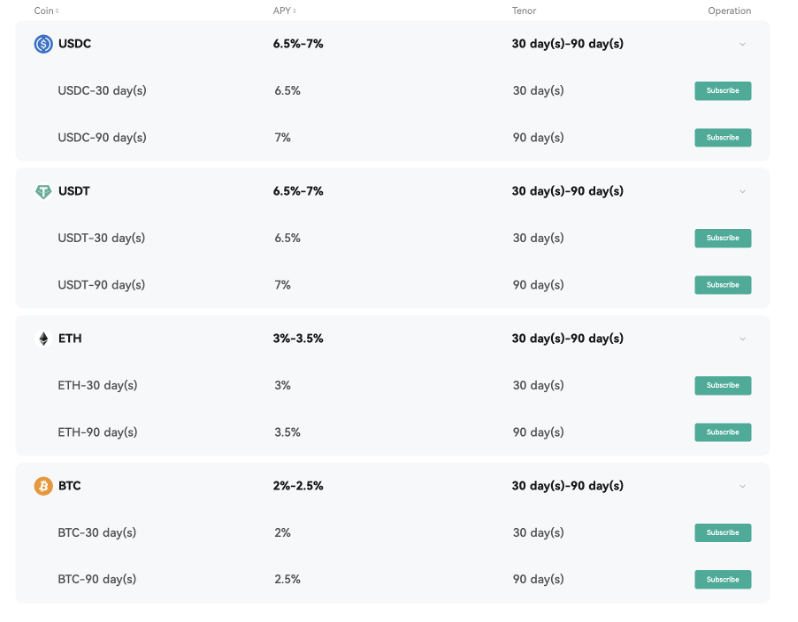Viewport: 798px width, 622px height.
Task: Subscribe to USDT-90 day(s) product
Action: point(722,285)
